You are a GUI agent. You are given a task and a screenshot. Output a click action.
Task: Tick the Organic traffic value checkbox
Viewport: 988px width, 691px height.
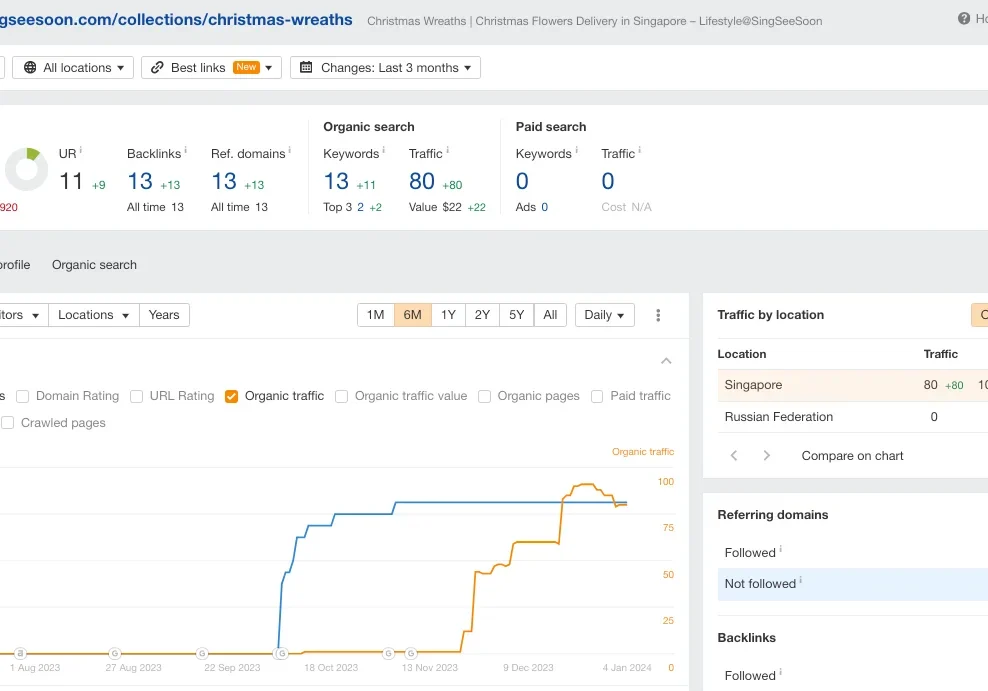(342, 396)
